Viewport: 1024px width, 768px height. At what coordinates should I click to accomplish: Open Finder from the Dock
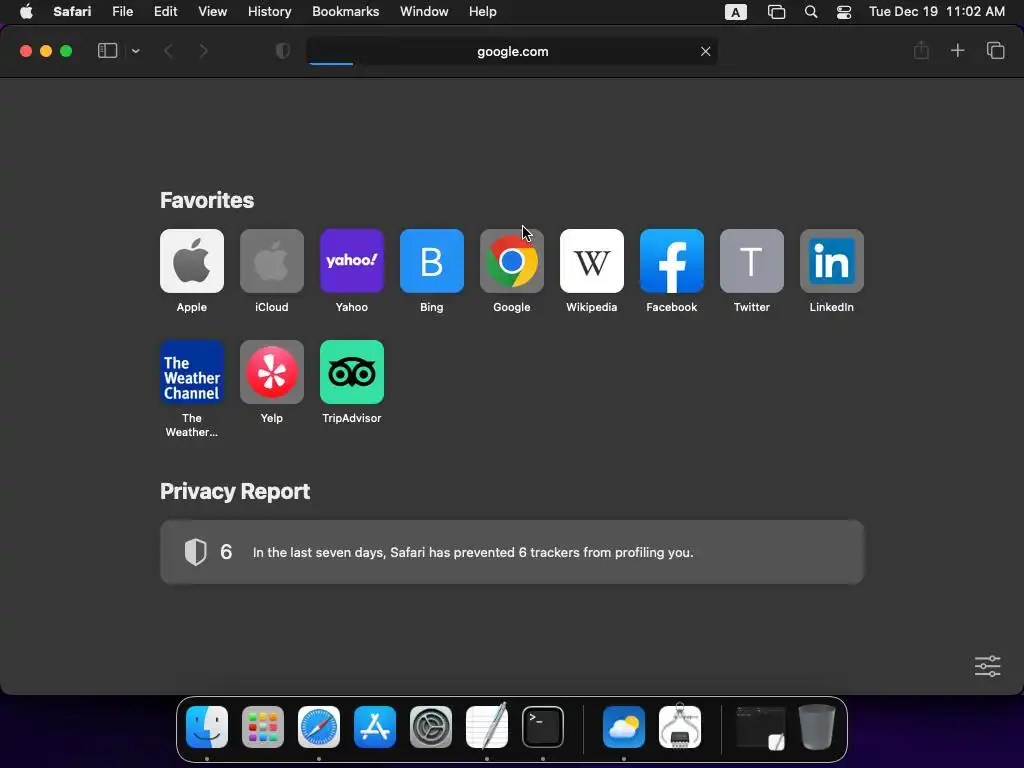point(206,727)
